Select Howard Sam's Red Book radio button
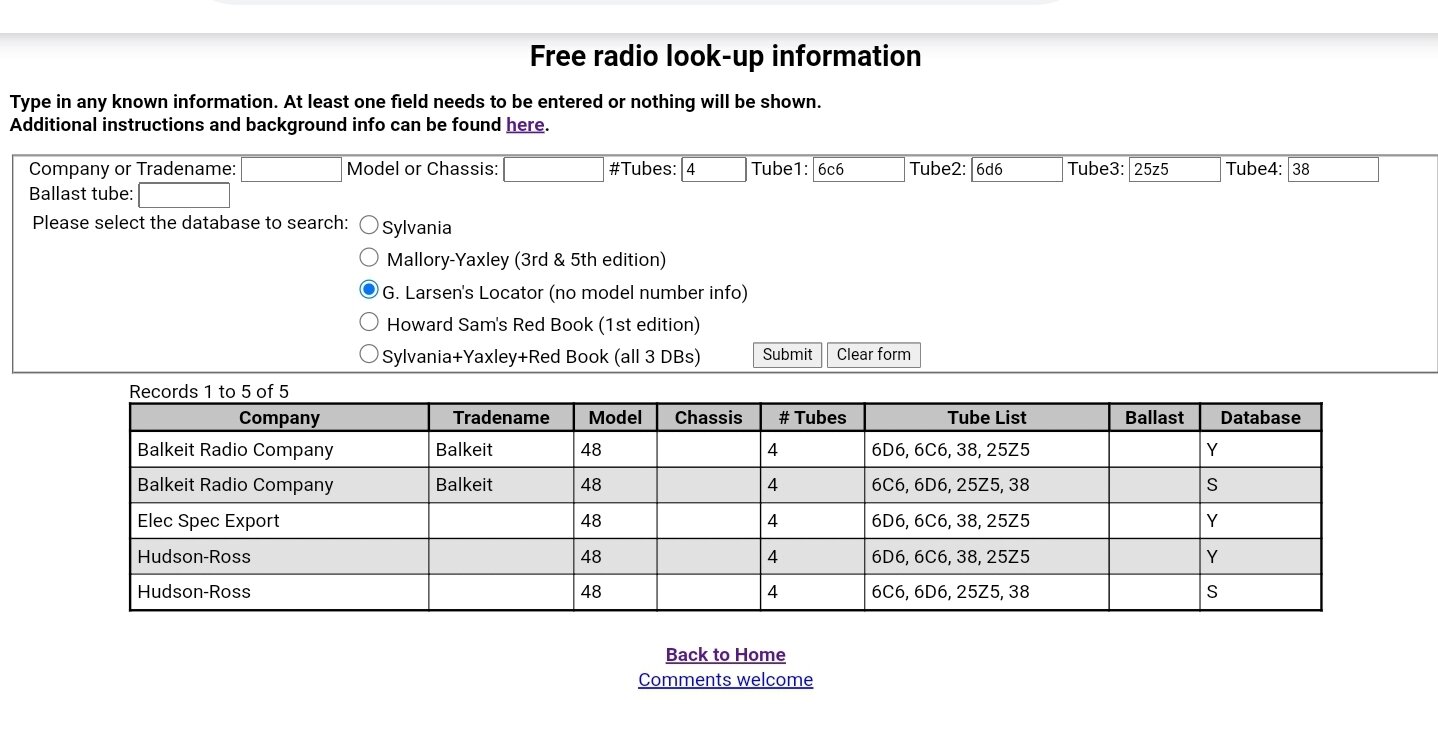This screenshot has width=1438, height=738. point(369,322)
